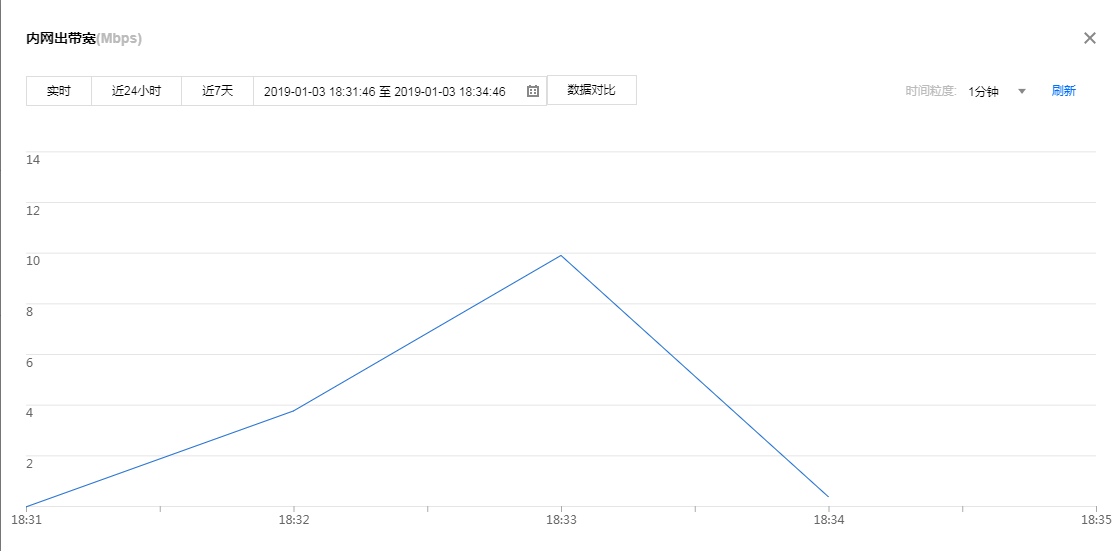Click the 刷新 refresh link
This screenshot has height=551, width=1120.
click(1063, 91)
